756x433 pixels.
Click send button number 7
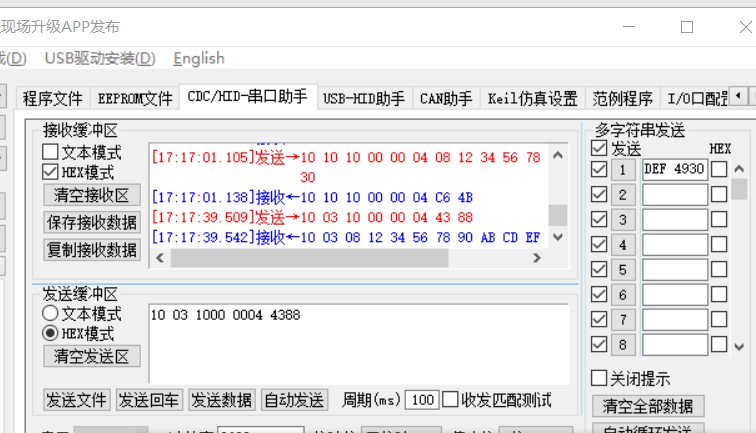(623, 320)
